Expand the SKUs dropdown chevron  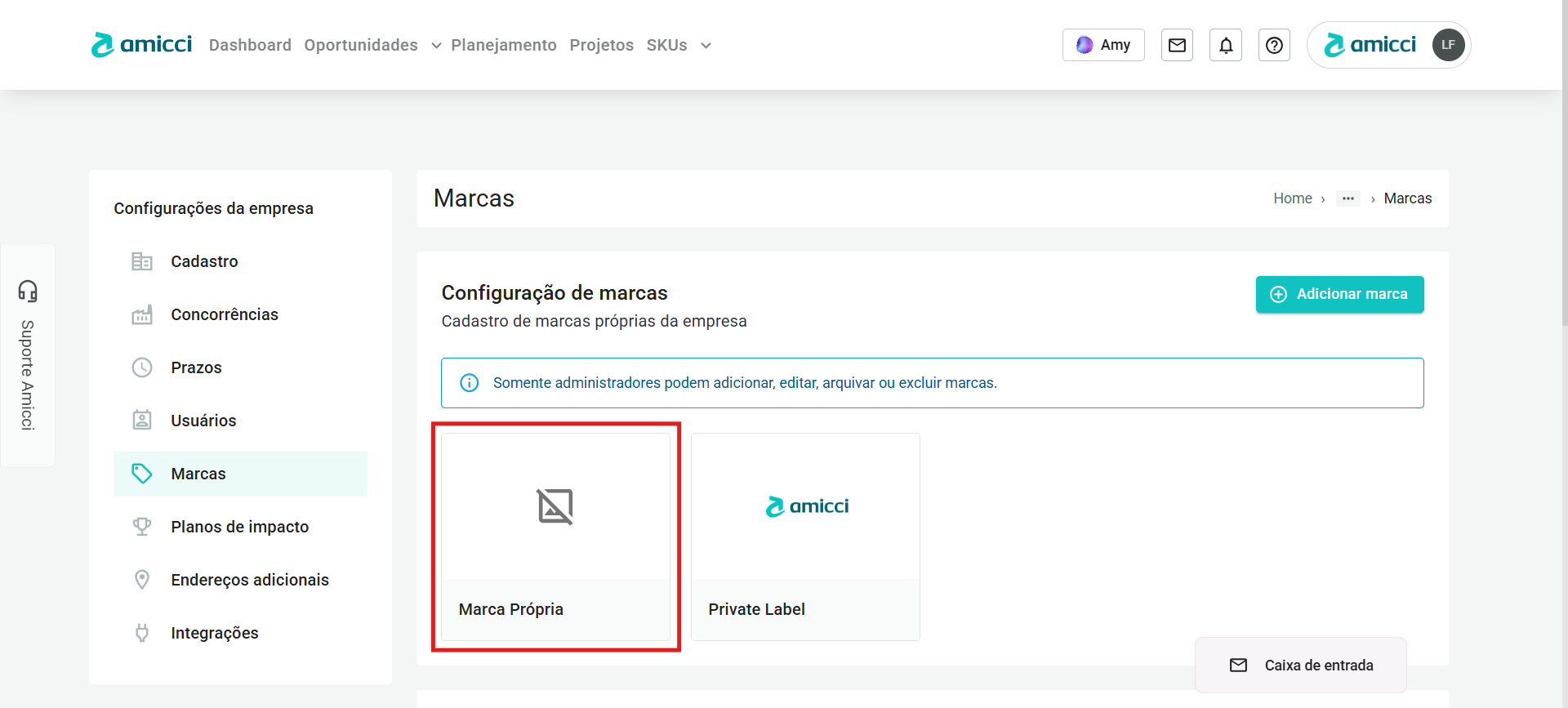tap(706, 46)
